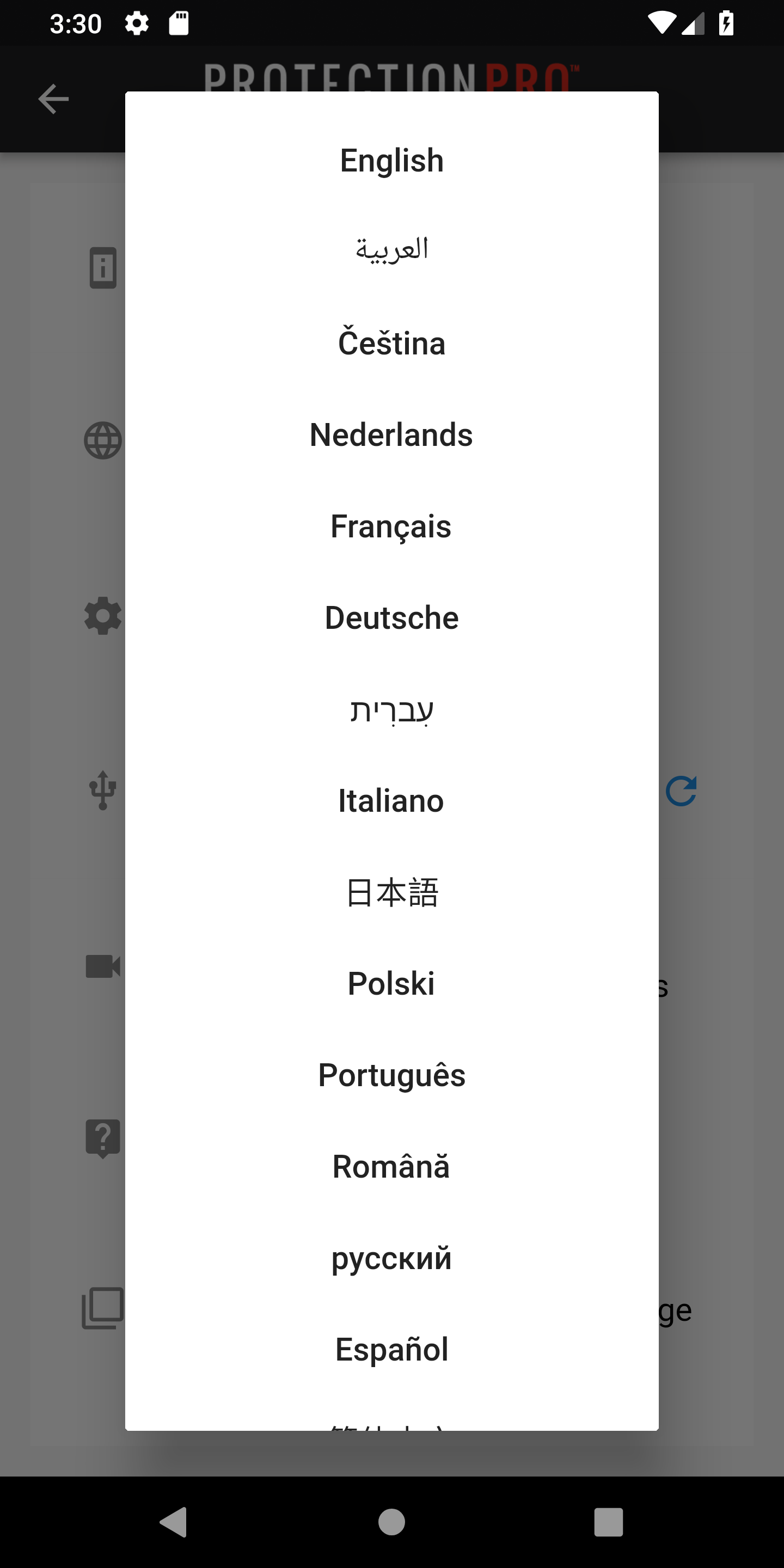Select the Japanese language option
This screenshot has width=784, height=1568.
(391, 892)
